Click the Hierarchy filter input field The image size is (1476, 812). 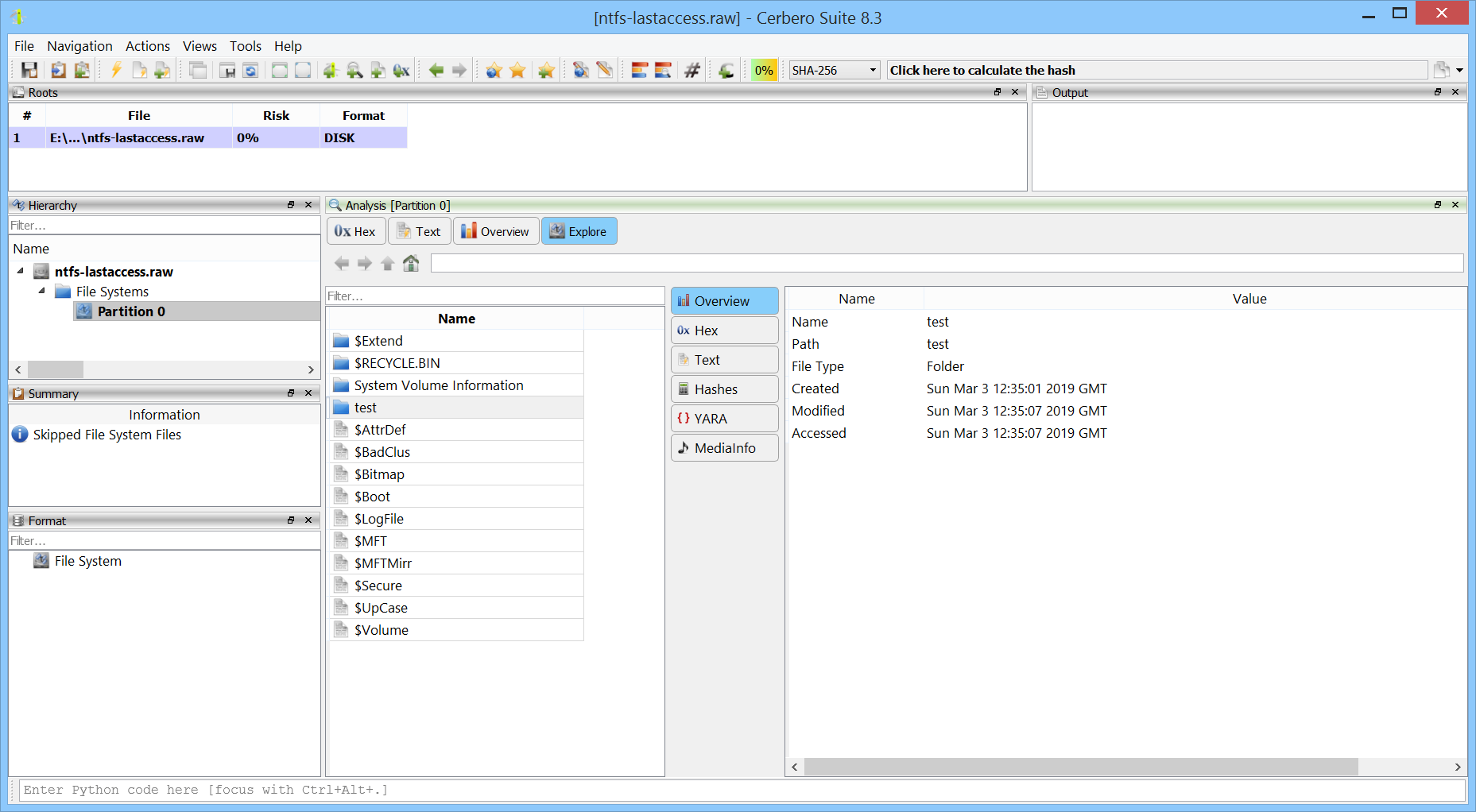point(165,226)
